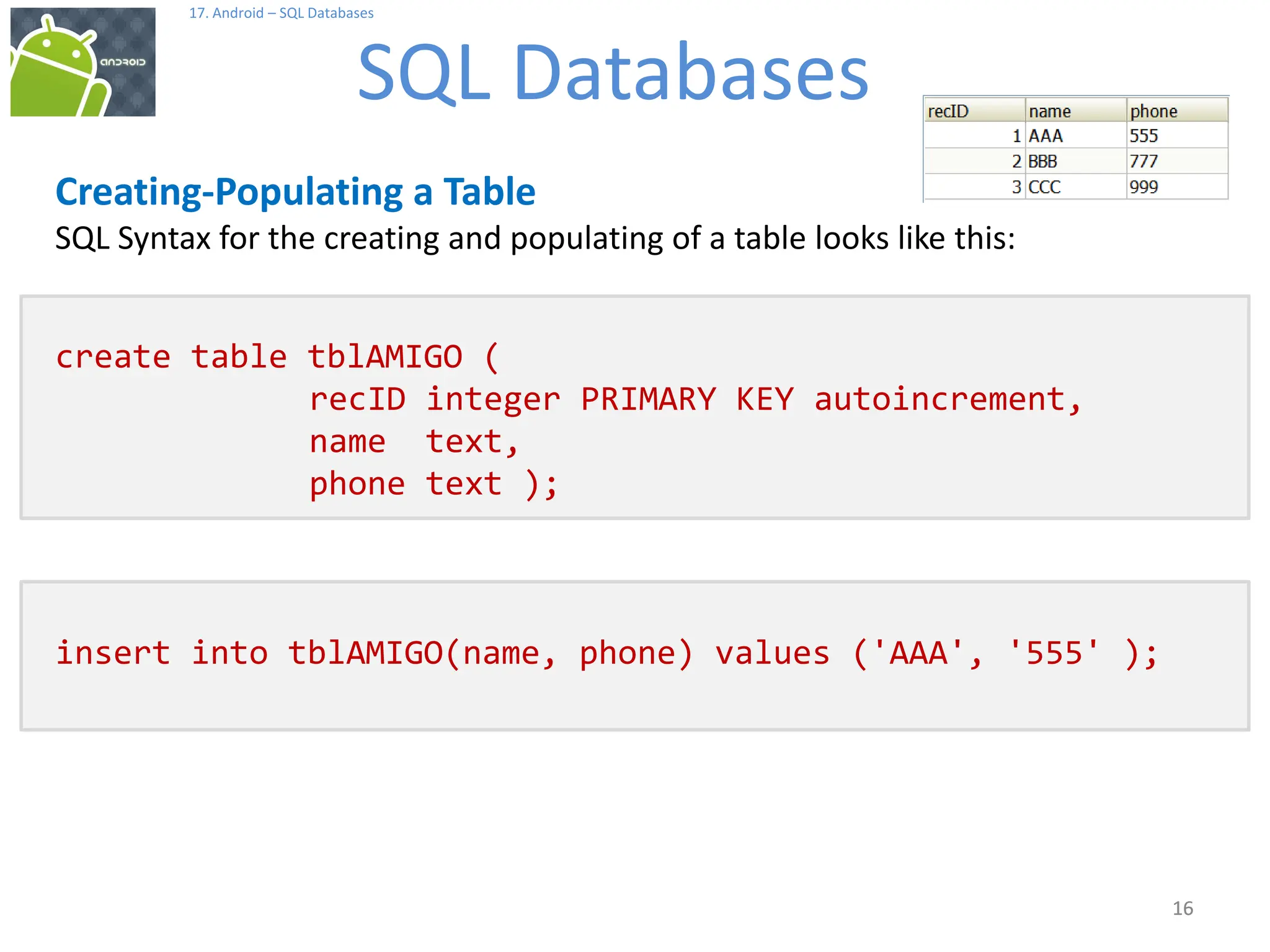Click phone cell 999
The width and height of the screenshot is (1270, 952).
point(1177,187)
